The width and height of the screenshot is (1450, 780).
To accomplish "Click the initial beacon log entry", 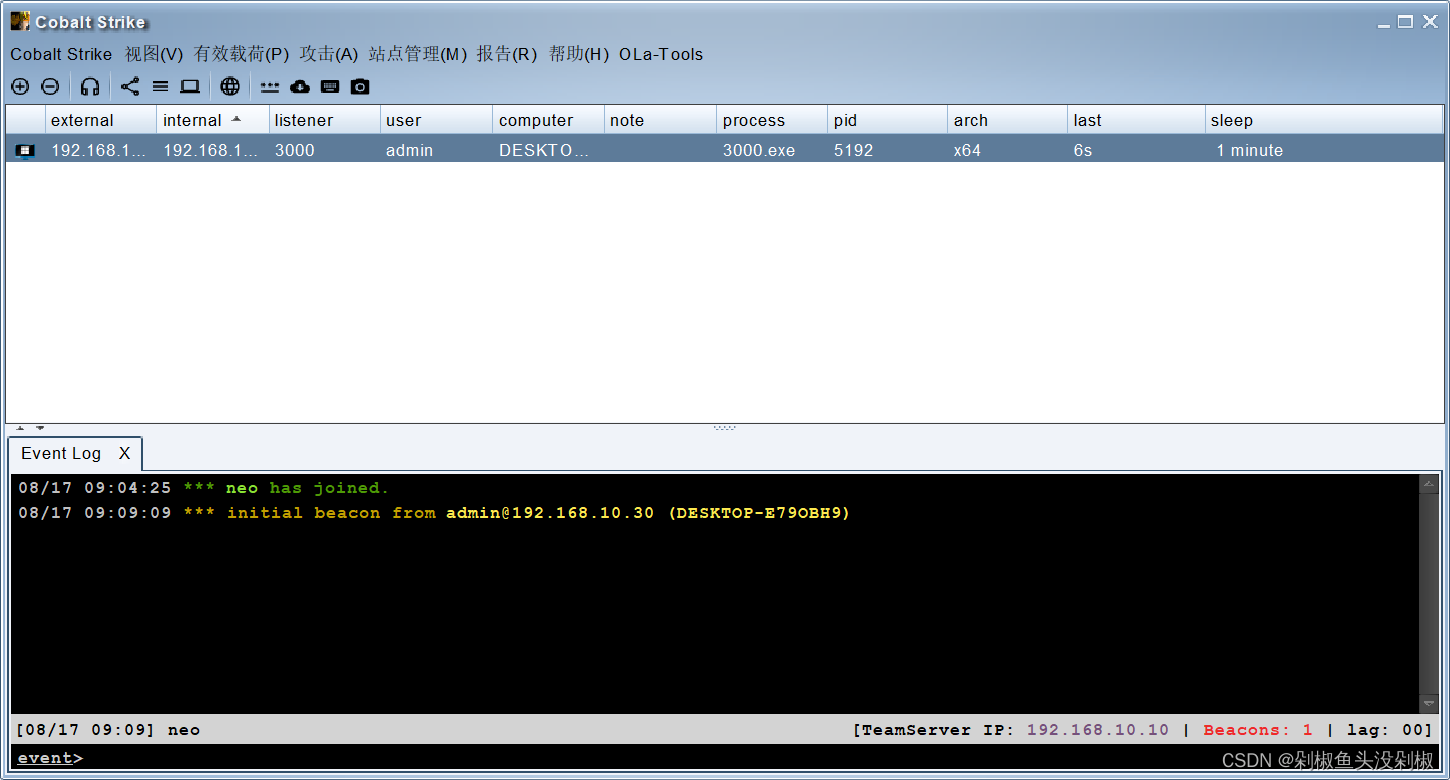I will [434, 513].
